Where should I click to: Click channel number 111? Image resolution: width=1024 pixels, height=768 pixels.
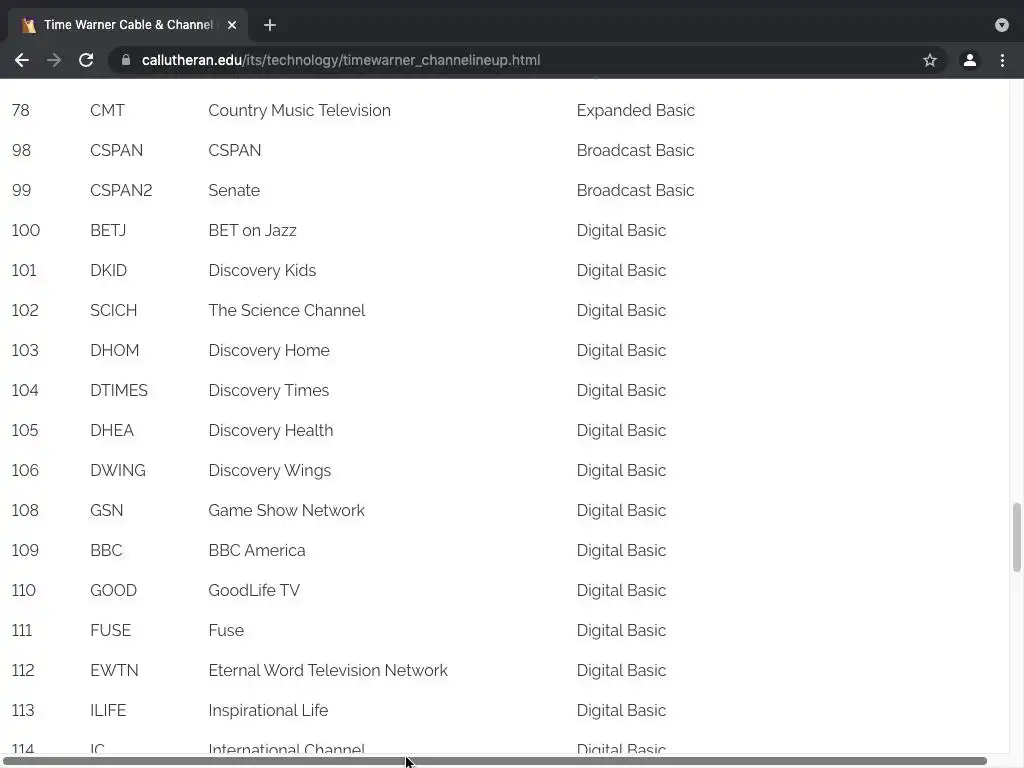22,630
